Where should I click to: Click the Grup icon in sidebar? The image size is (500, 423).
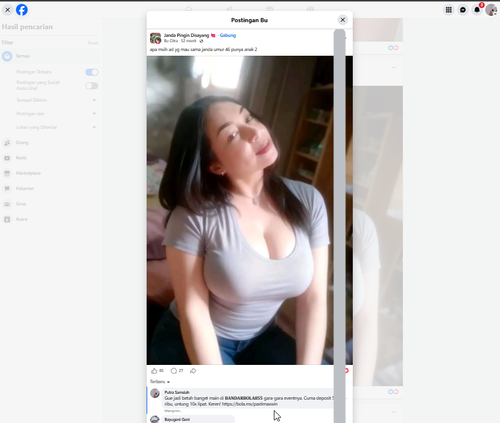[7, 204]
